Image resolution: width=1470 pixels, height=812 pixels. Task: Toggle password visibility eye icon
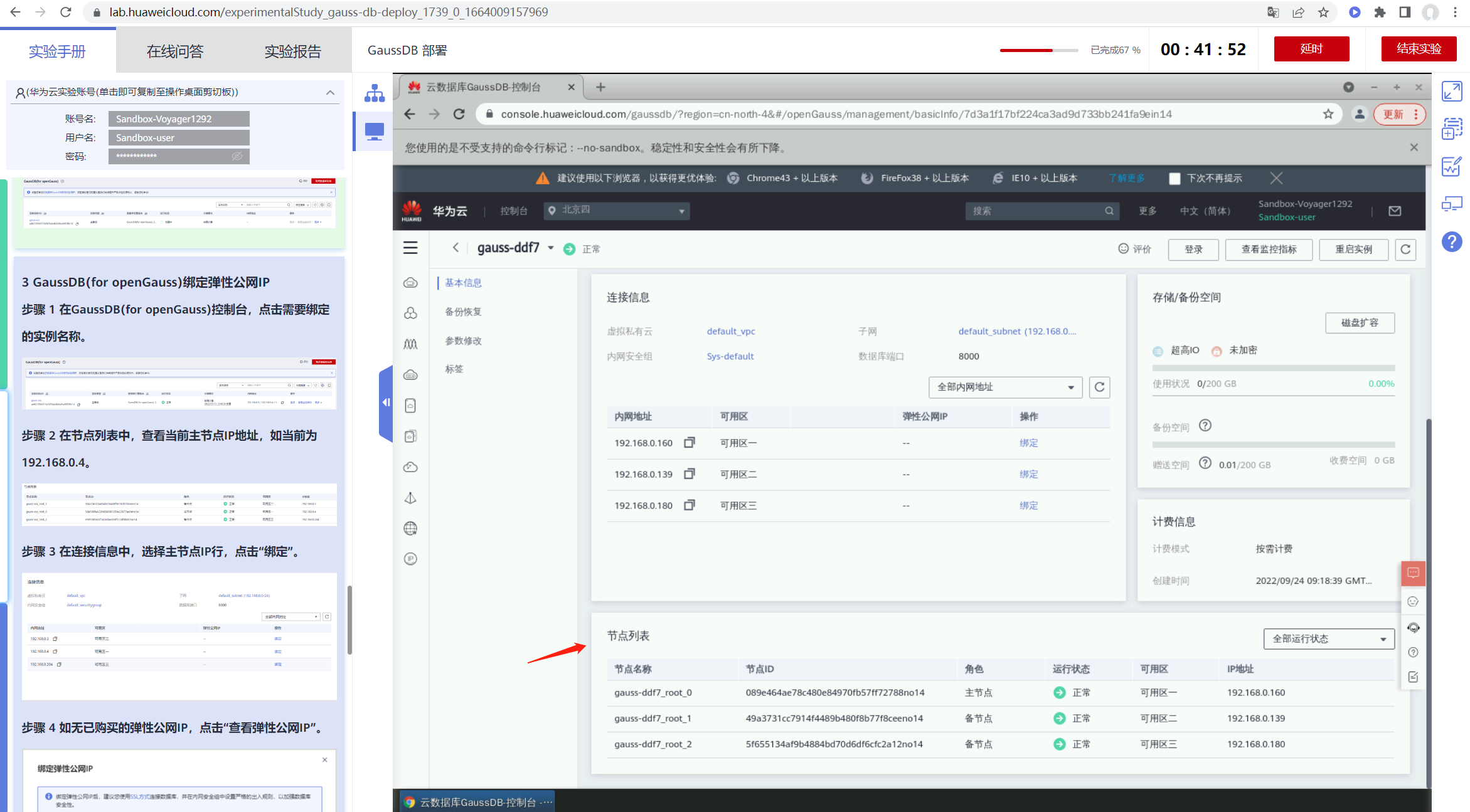tap(237, 156)
